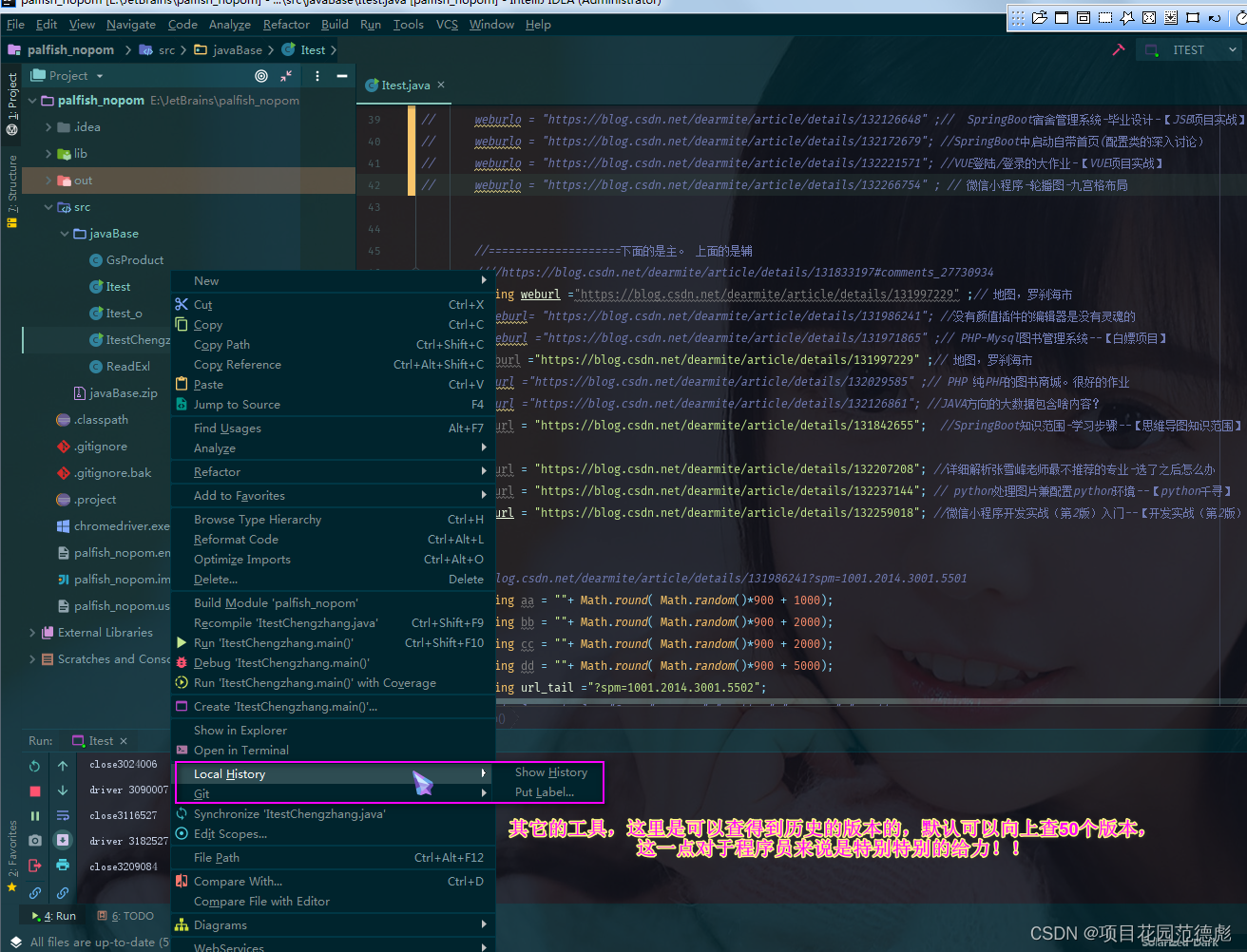The height and width of the screenshot is (952, 1247).
Task: Open the 4: Run tool window tab
Action: 54,916
